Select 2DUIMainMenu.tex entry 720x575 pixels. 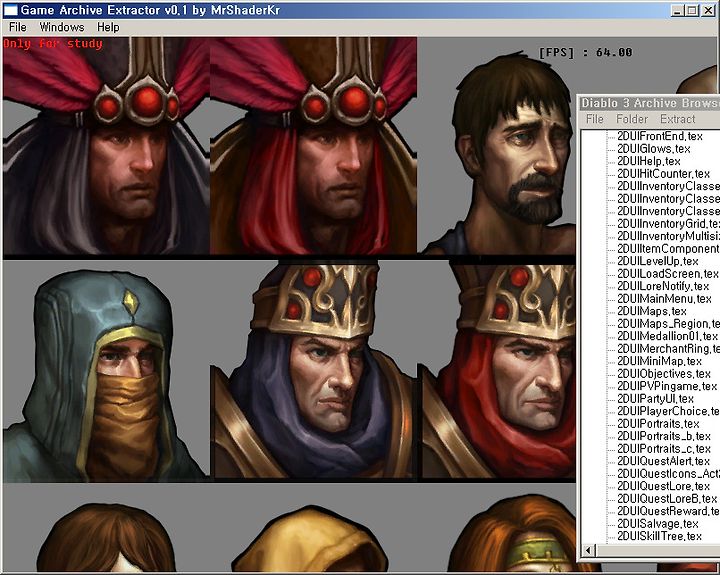(x=664, y=299)
